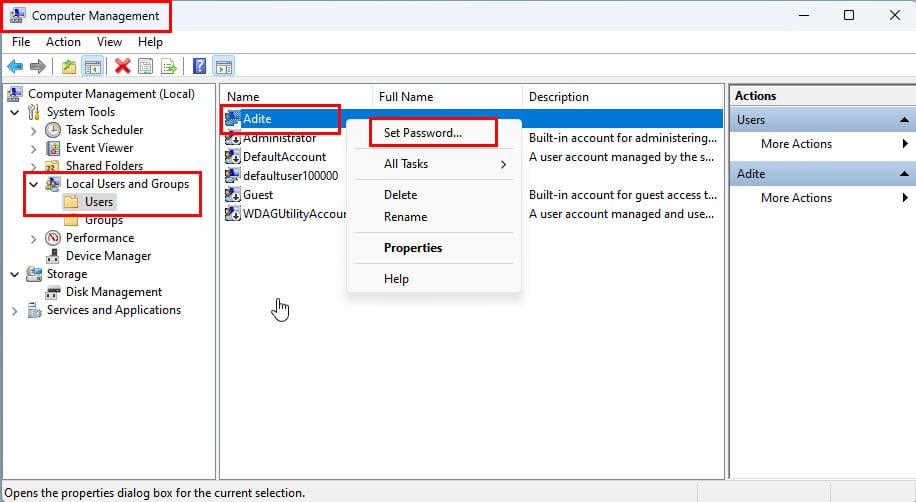Open the View menu
916x502 pixels.
(x=109, y=42)
